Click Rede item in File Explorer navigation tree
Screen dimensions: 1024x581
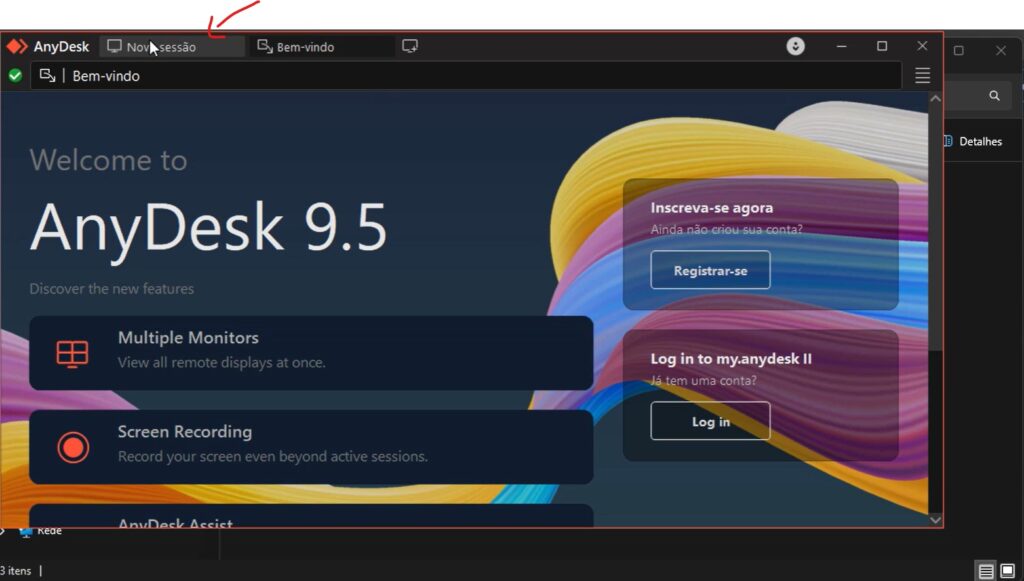[x=40, y=532]
